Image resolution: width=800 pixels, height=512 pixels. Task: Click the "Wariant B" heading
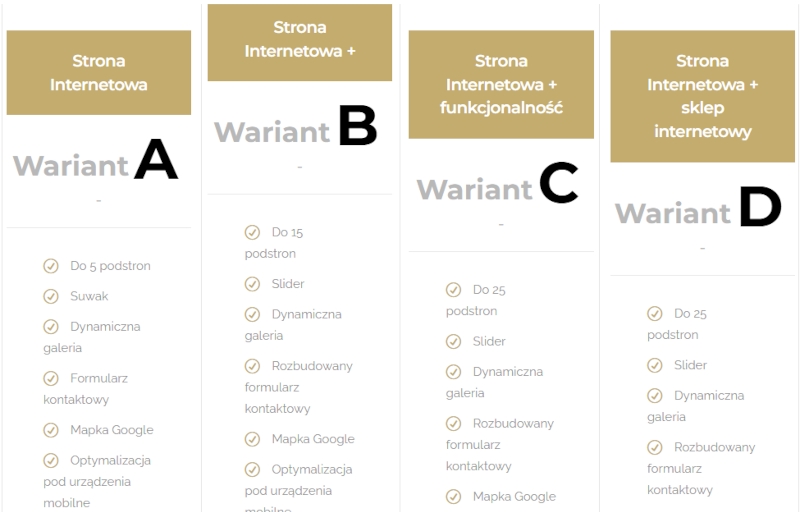[296, 129]
